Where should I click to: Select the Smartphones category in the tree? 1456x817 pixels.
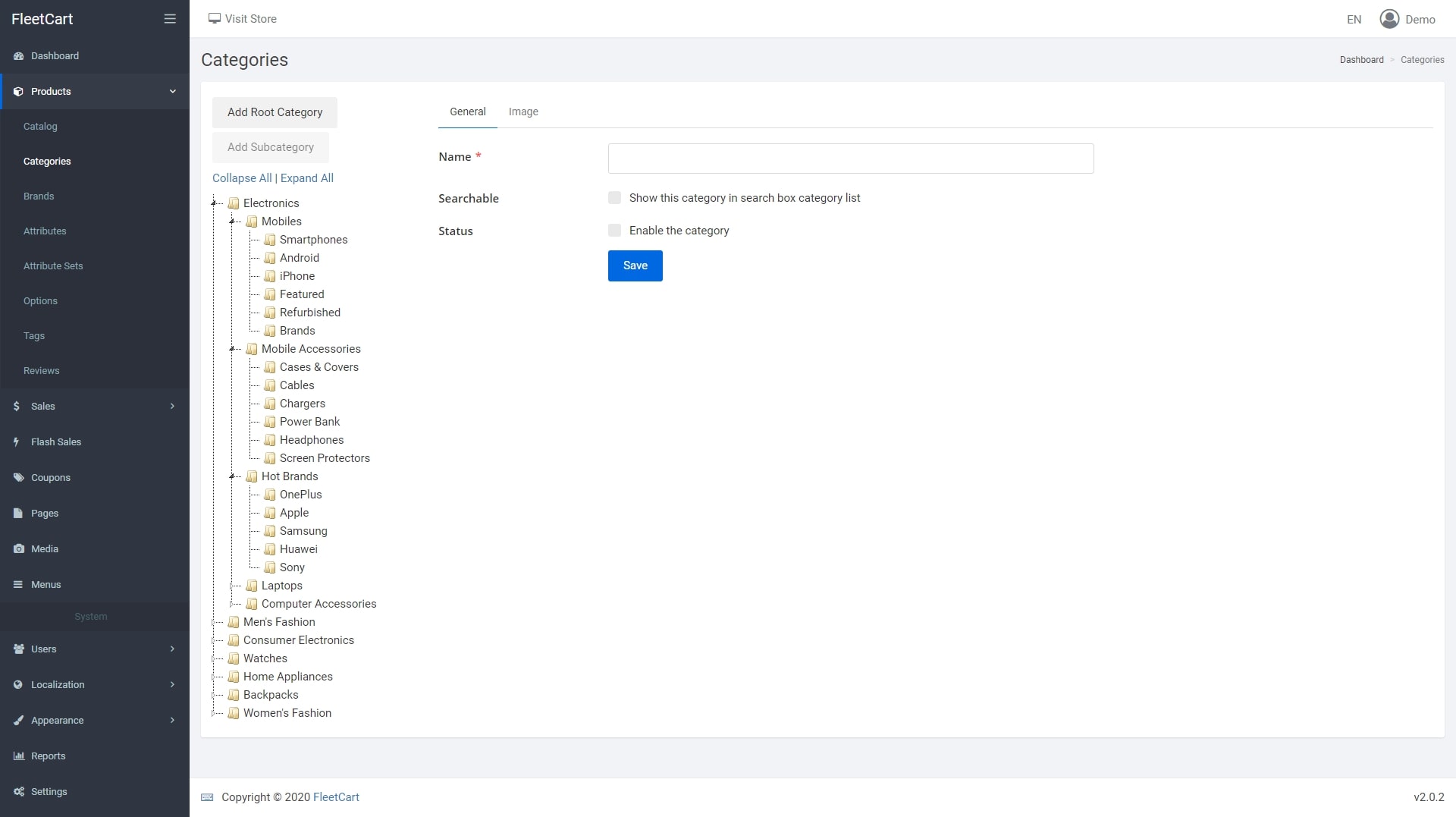point(313,240)
